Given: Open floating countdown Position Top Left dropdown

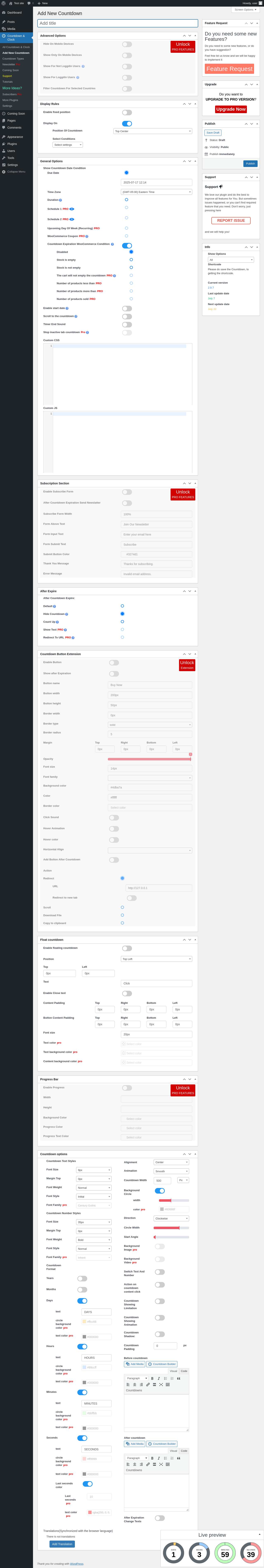Looking at the screenshot, I should click(157, 959).
